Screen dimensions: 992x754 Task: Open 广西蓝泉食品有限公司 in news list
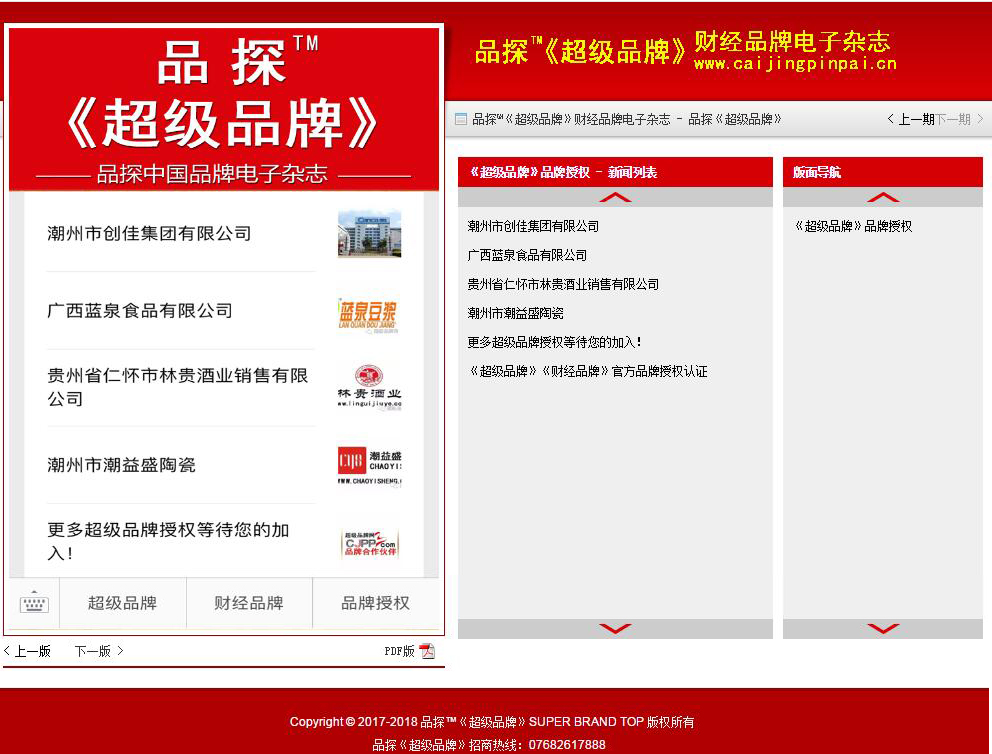pyautogui.click(x=527, y=255)
